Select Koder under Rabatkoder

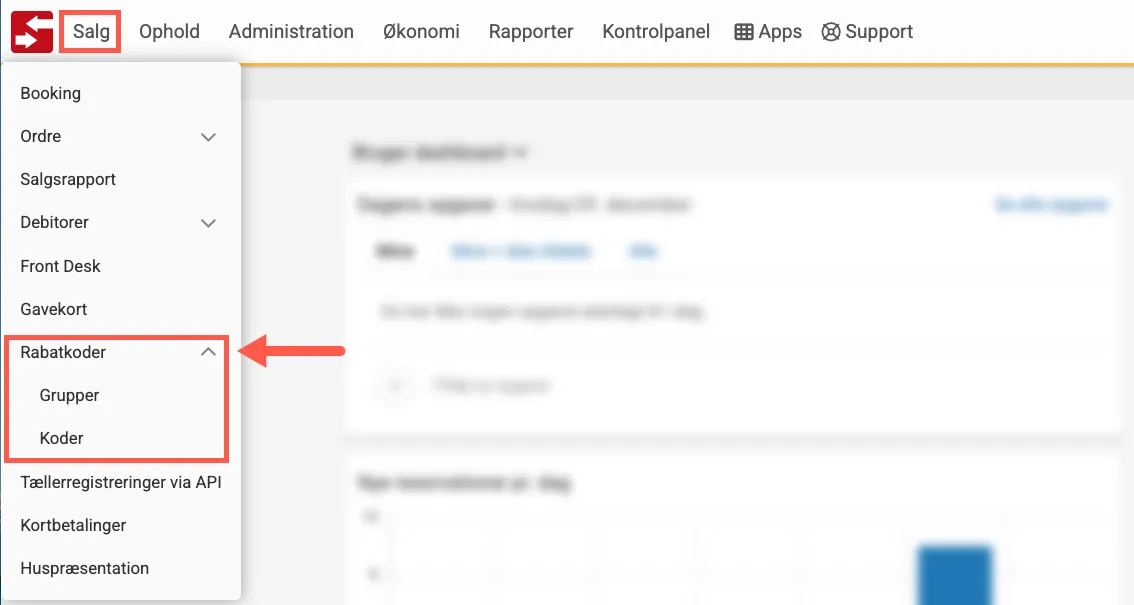(x=61, y=438)
